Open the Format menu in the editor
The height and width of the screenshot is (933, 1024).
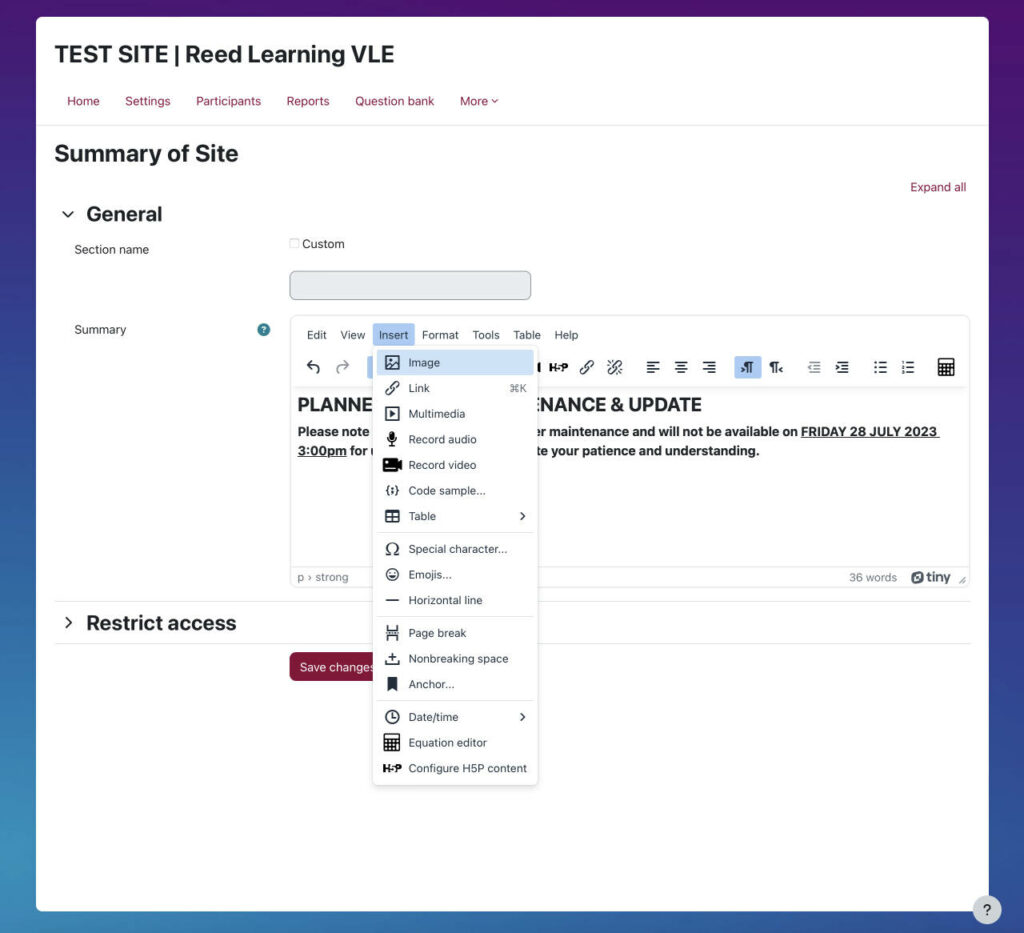pyautogui.click(x=440, y=335)
